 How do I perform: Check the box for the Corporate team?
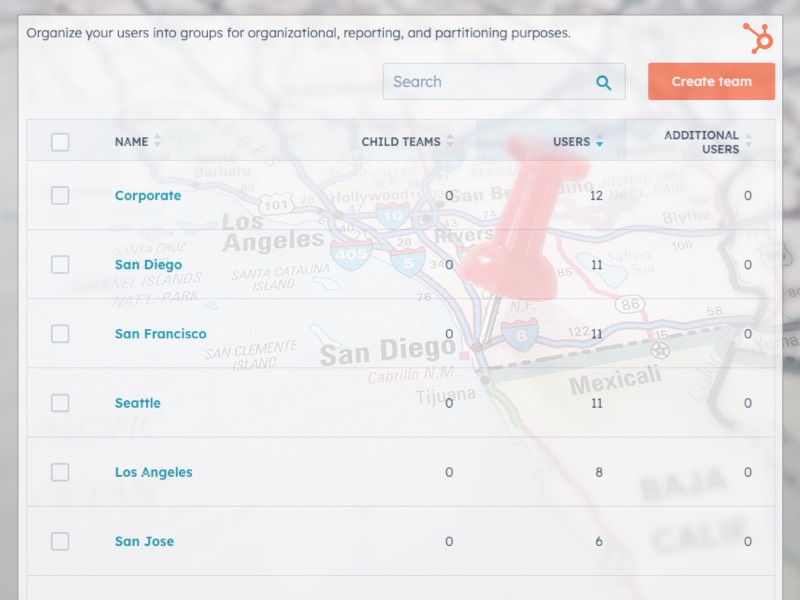(x=60, y=196)
